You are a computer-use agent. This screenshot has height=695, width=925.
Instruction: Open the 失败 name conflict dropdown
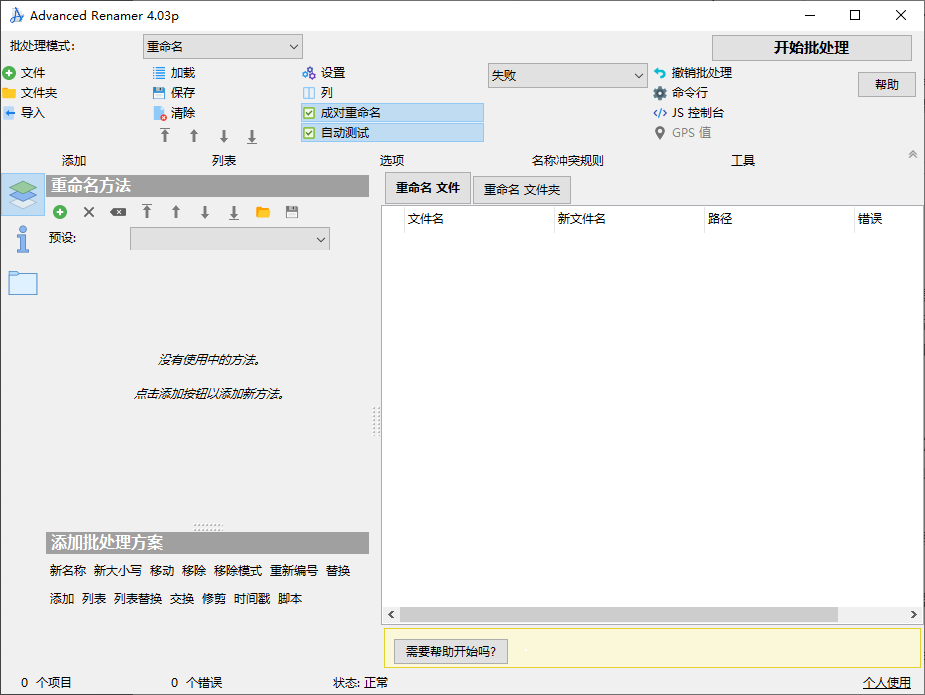click(567, 75)
